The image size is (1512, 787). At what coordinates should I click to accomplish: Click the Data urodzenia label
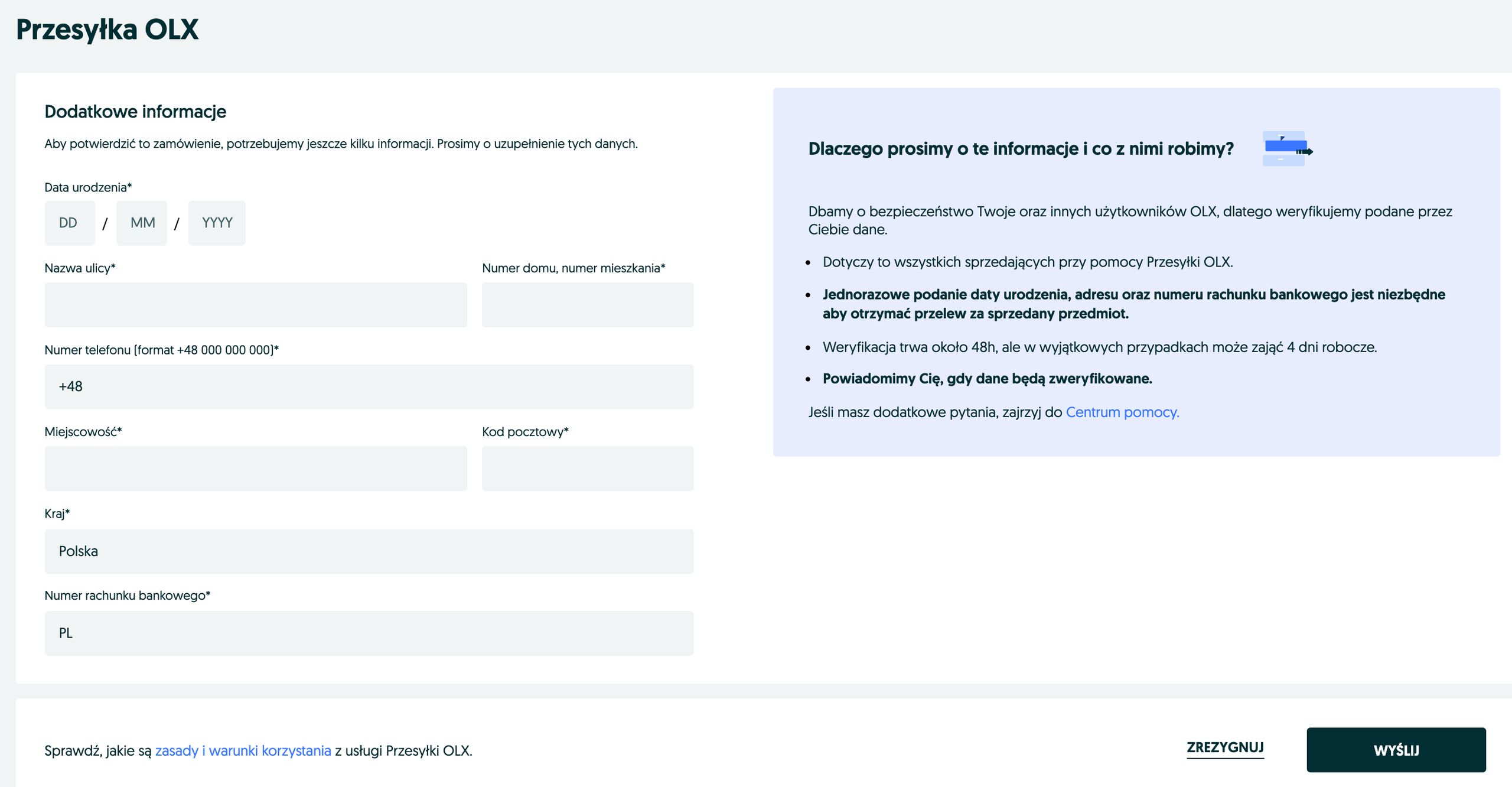click(88, 187)
